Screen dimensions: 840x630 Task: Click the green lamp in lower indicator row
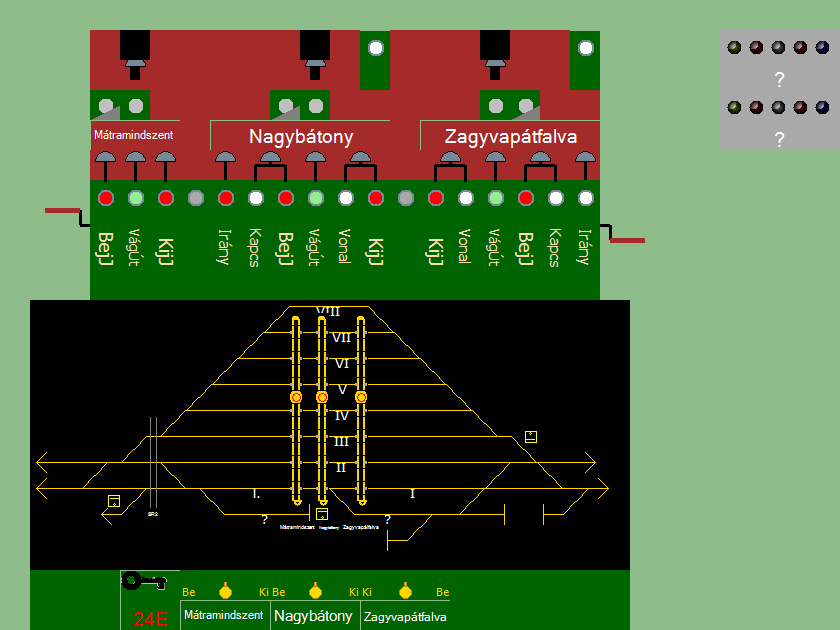pyautogui.click(x=734, y=107)
